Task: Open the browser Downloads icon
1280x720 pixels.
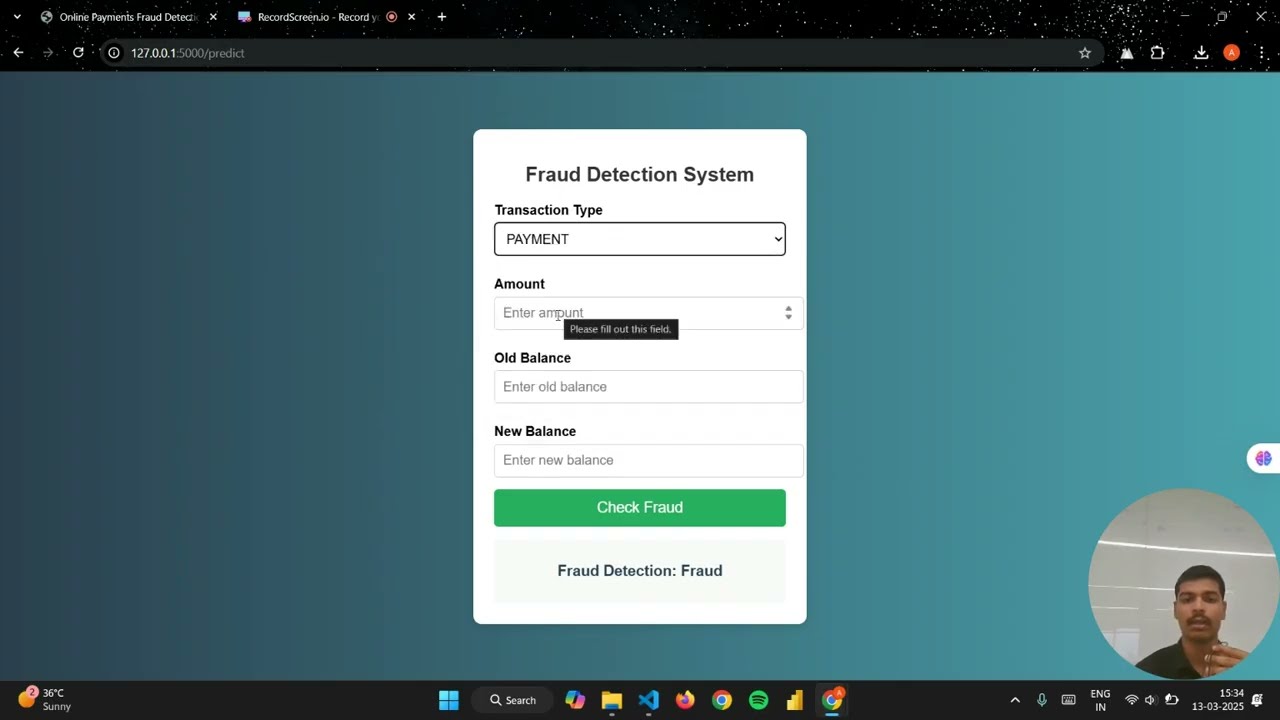Action: pyautogui.click(x=1201, y=53)
